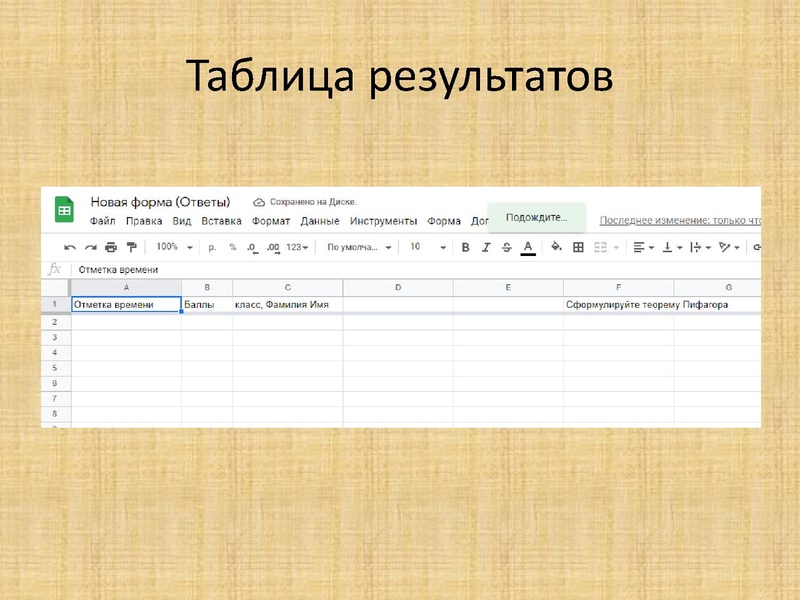The height and width of the screenshot is (600, 800).
Task: Click the Undo icon
Action: [69, 246]
